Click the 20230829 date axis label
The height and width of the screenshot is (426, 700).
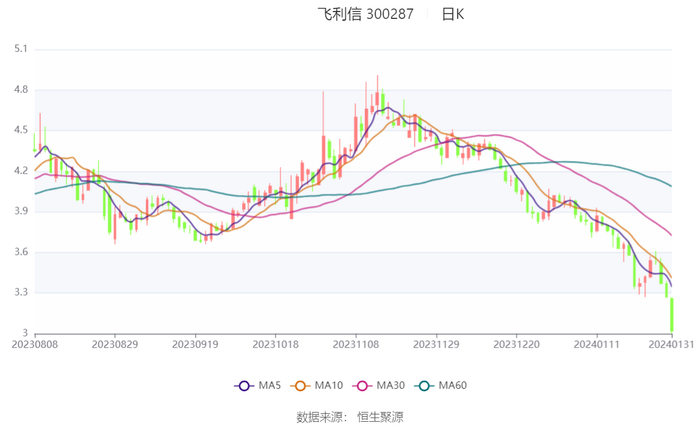tap(115, 344)
